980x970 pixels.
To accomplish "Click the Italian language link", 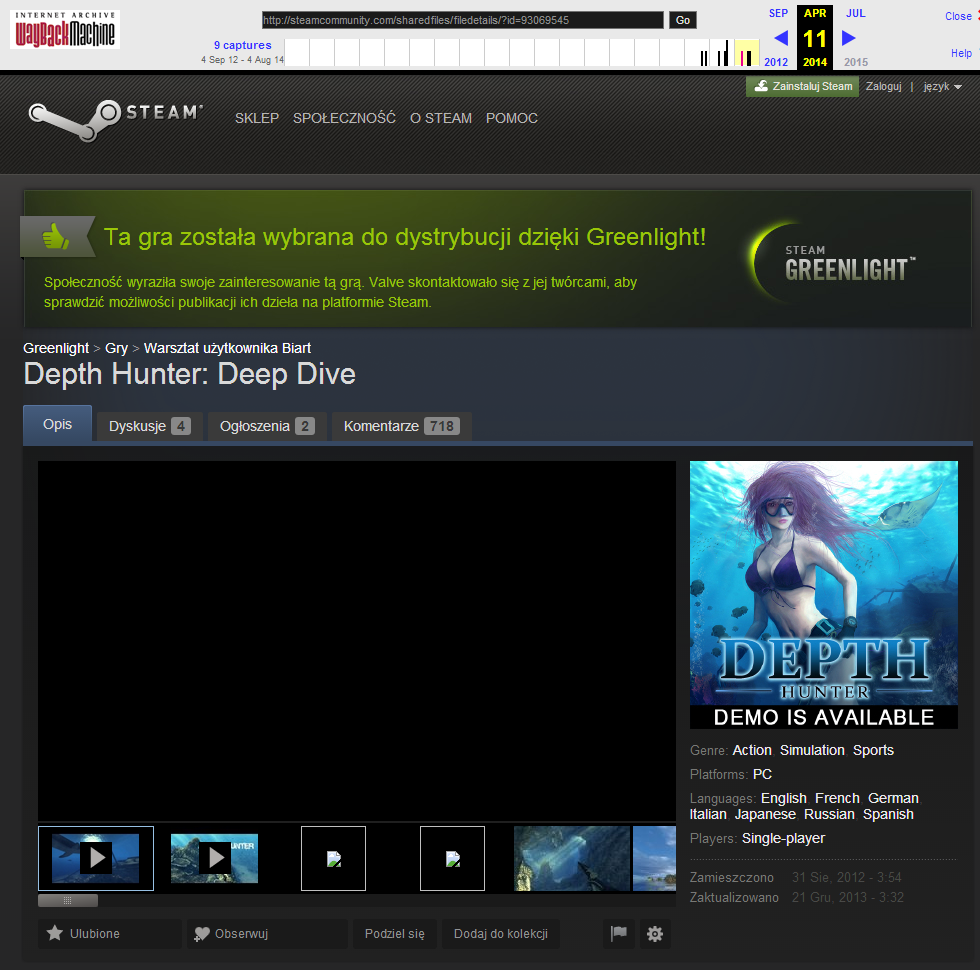I will pyautogui.click(x=708, y=814).
